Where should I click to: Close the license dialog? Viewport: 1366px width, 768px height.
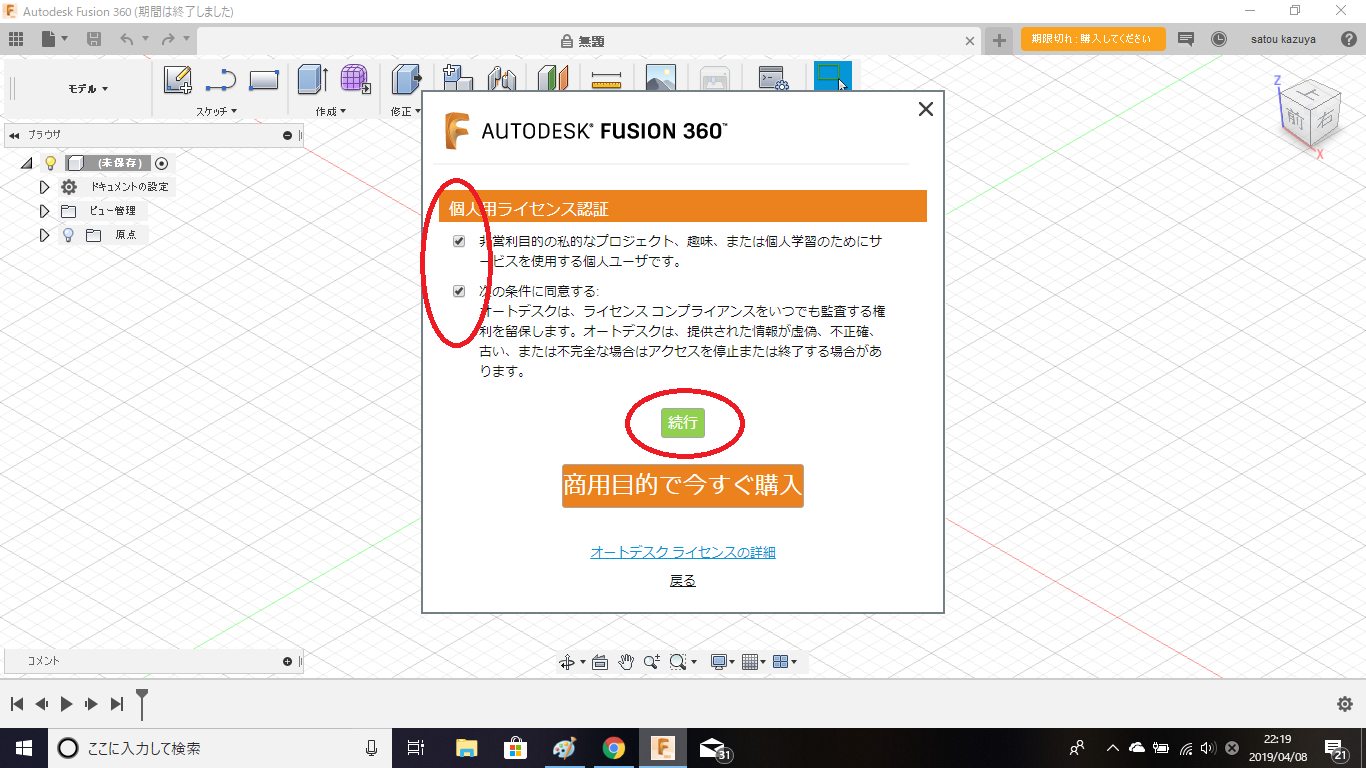(x=926, y=109)
